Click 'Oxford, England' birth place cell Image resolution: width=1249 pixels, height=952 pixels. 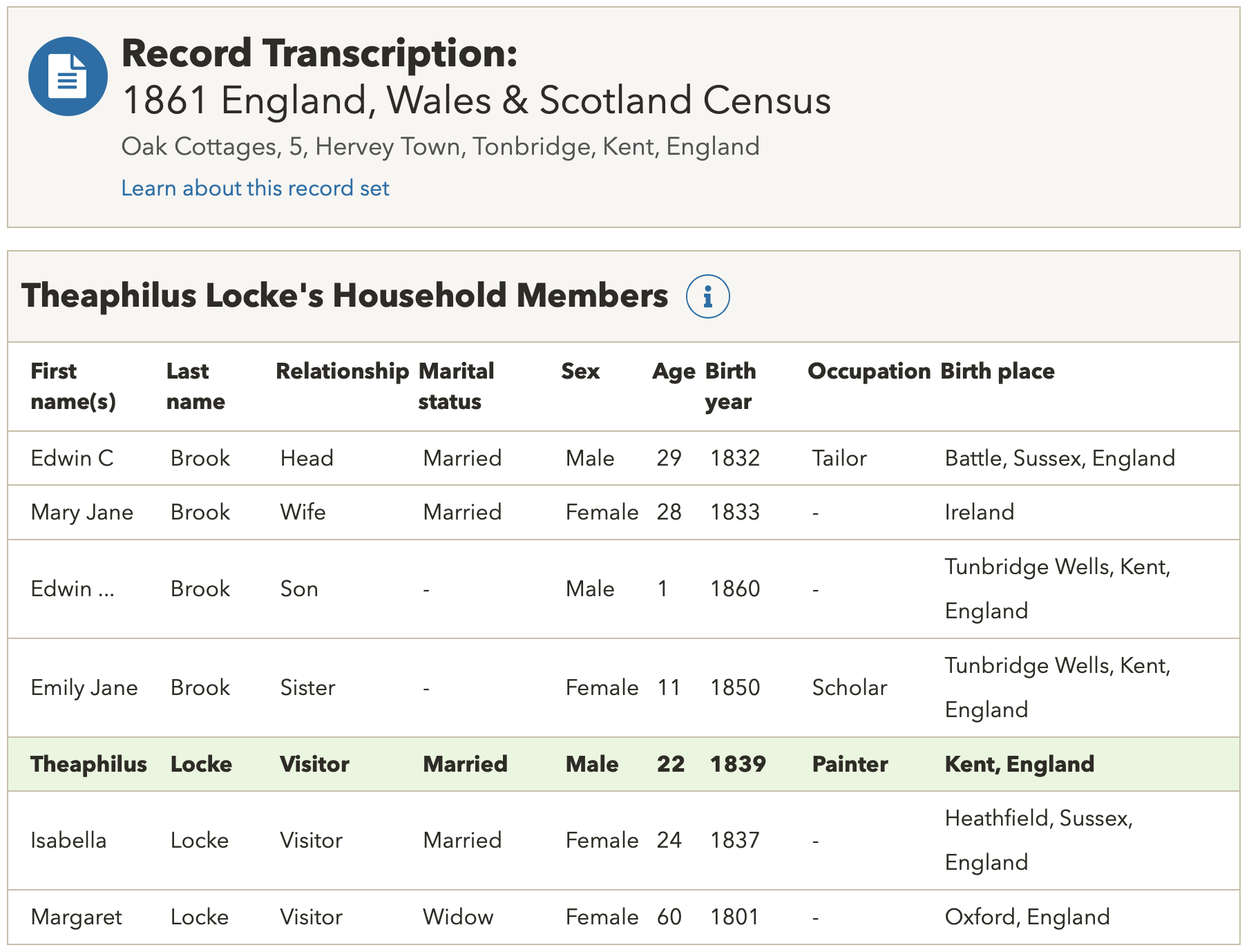[x=1027, y=917]
